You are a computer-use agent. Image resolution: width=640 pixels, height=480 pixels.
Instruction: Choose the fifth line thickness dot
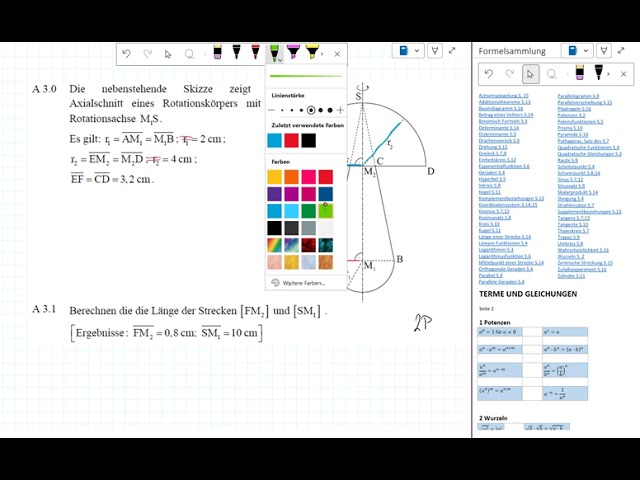pos(320,110)
